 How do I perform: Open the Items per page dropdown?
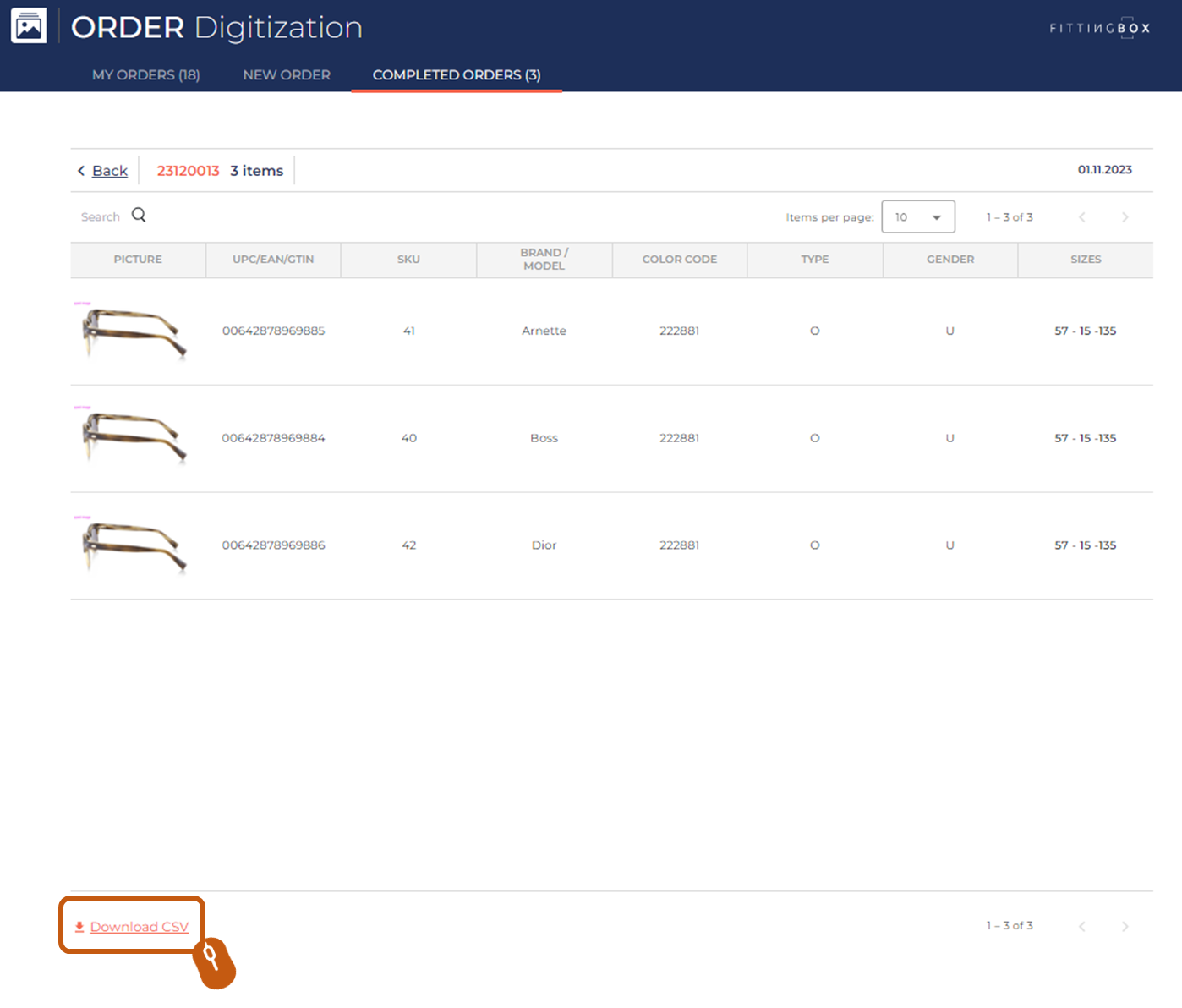tap(917, 217)
